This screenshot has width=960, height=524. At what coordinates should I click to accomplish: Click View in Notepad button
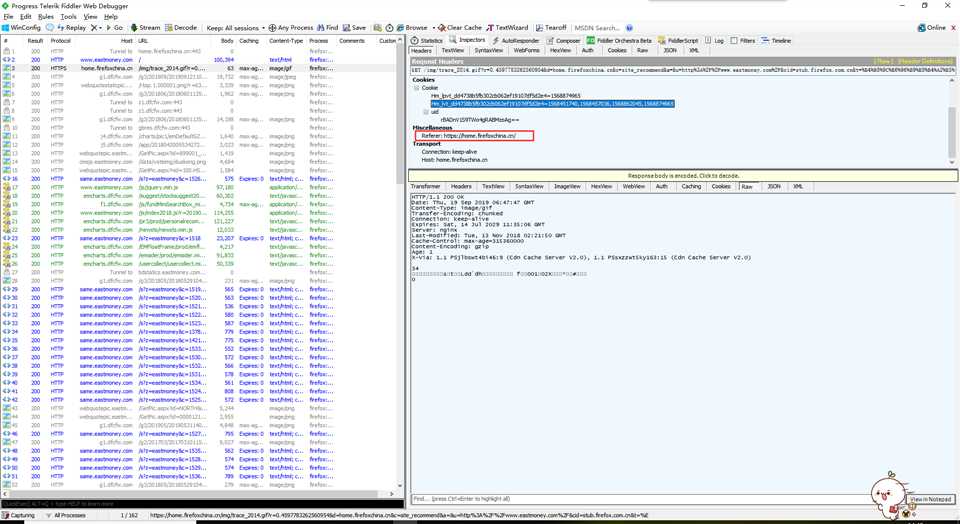931,500
